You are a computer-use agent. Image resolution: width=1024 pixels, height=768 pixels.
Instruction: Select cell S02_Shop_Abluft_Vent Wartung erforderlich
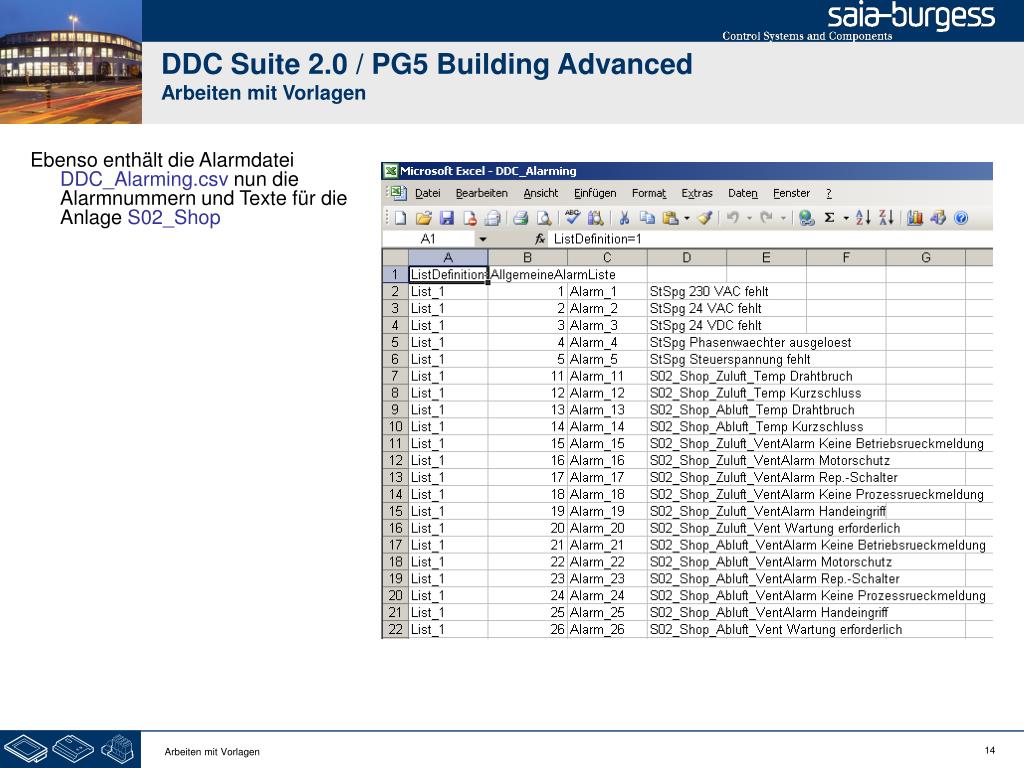687,630
